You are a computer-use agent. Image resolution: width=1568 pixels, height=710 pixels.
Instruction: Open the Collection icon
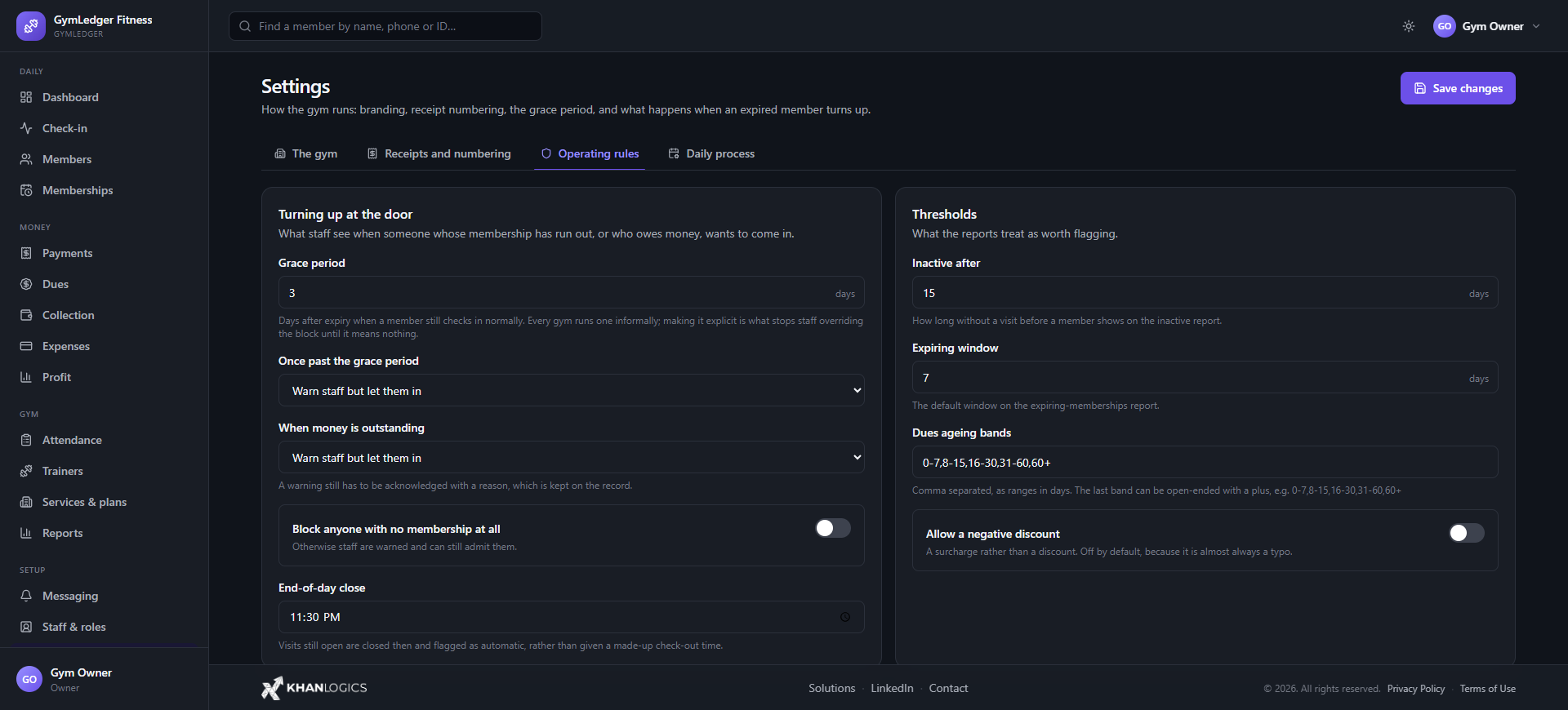coord(26,315)
